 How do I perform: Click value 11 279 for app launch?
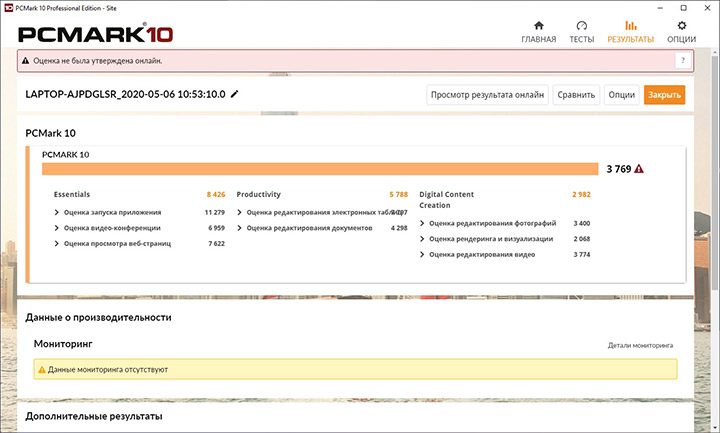pyautogui.click(x=215, y=212)
